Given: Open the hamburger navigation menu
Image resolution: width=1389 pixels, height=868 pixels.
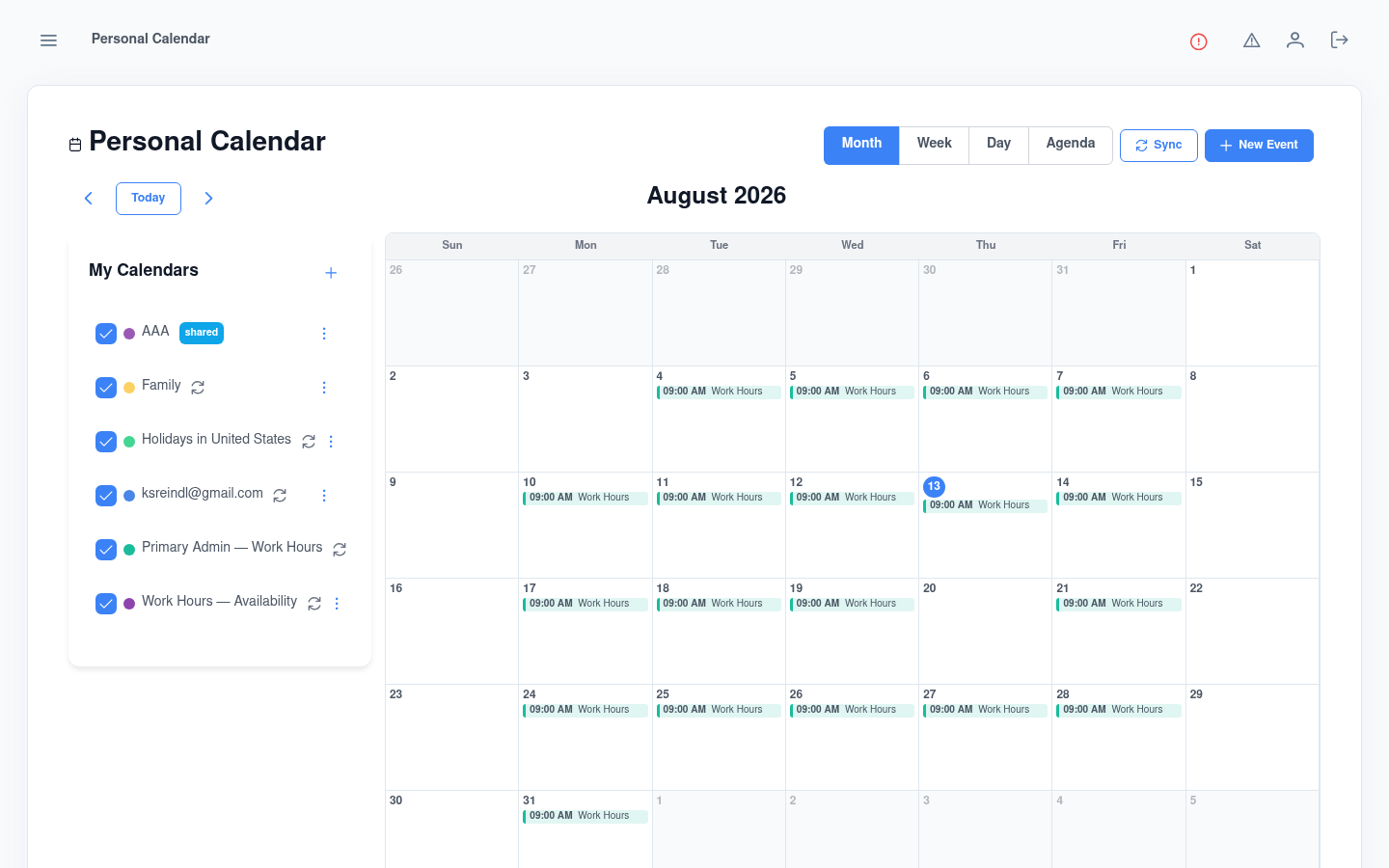Looking at the screenshot, I should point(48,41).
